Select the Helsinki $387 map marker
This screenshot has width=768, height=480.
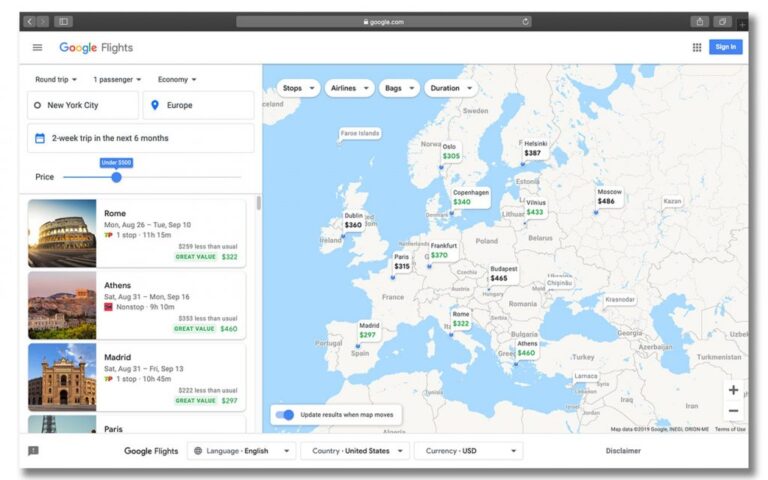click(x=535, y=148)
